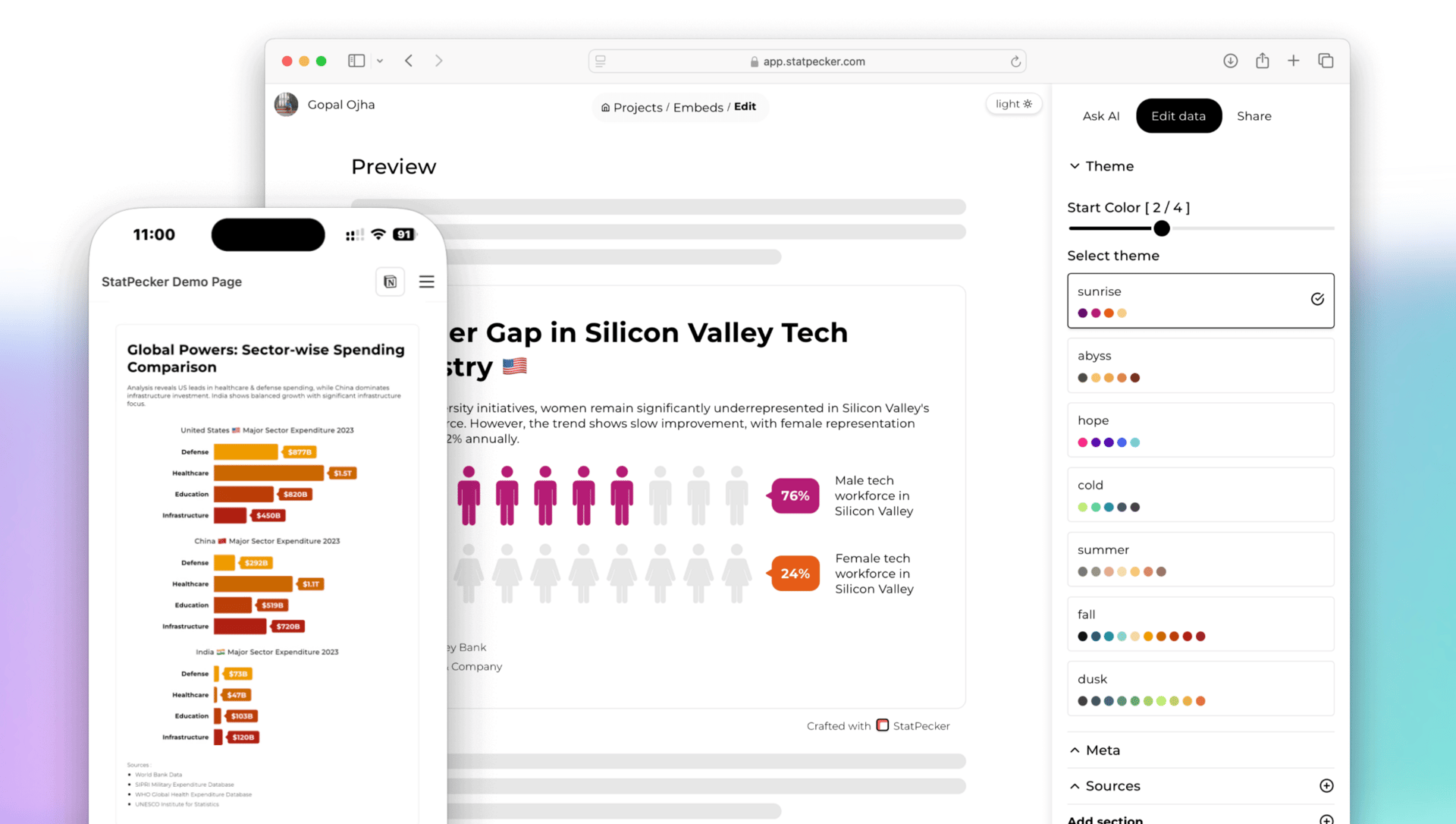Click the 24% female workforce badge
Screen dimensions: 1456x824
tap(795, 574)
